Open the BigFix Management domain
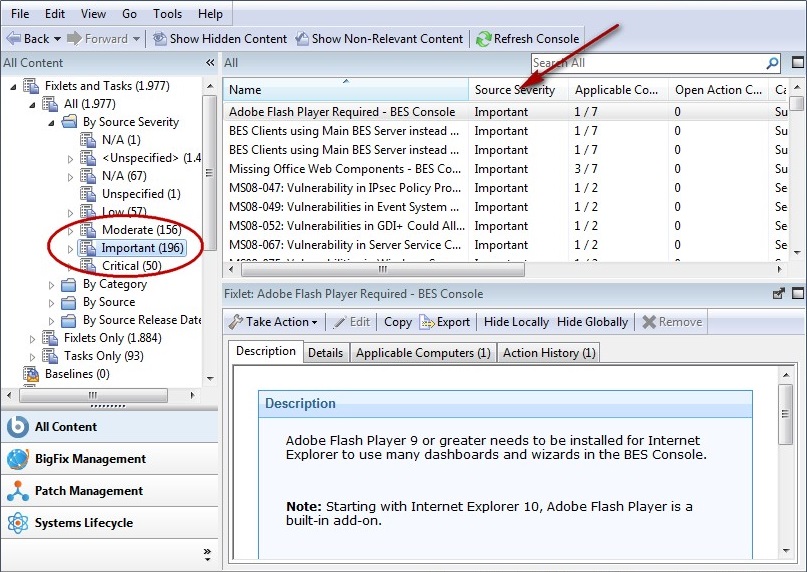The height and width of the screenshot is (572, 807). click(90, 459)
